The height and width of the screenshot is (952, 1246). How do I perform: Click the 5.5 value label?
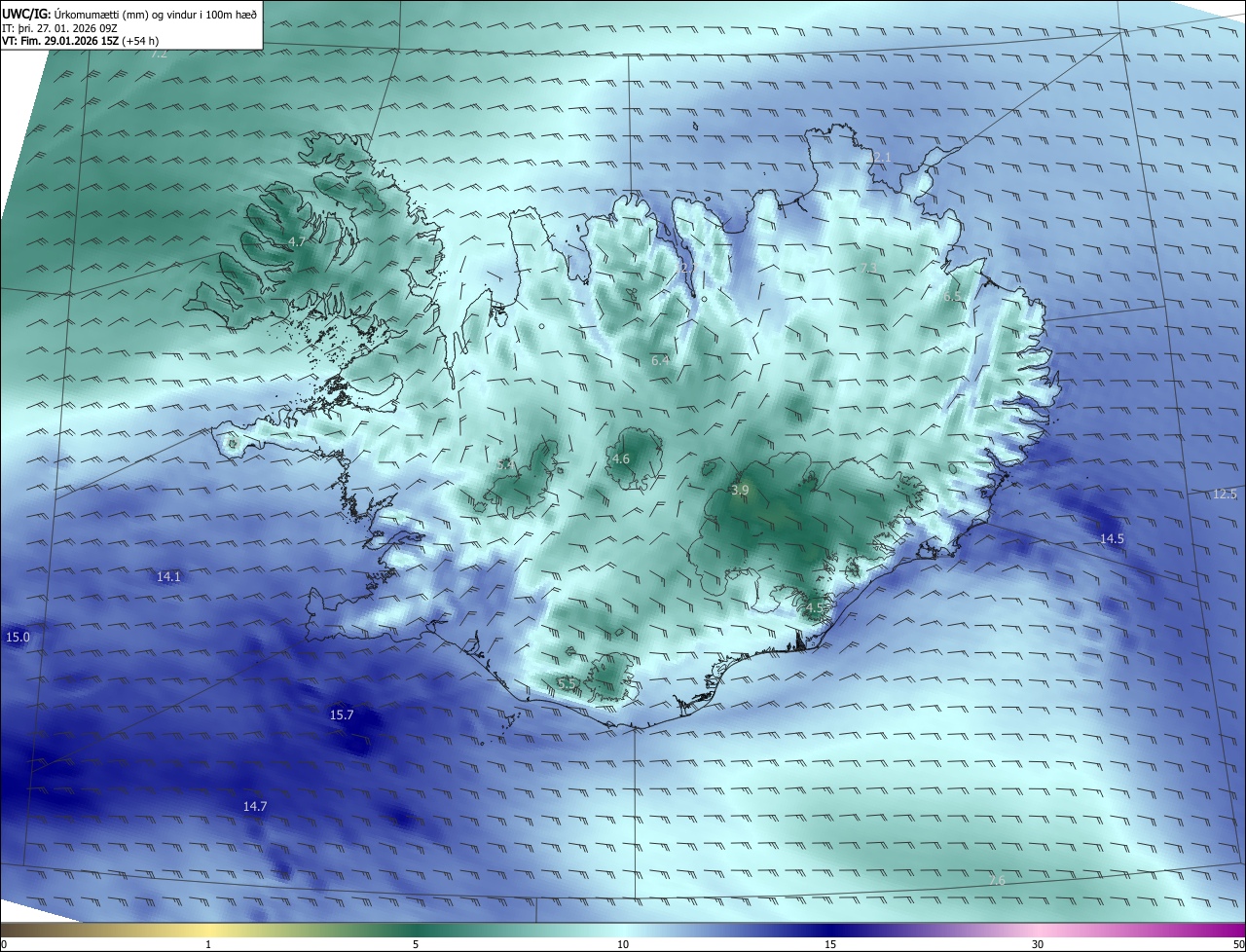[567, 683]
